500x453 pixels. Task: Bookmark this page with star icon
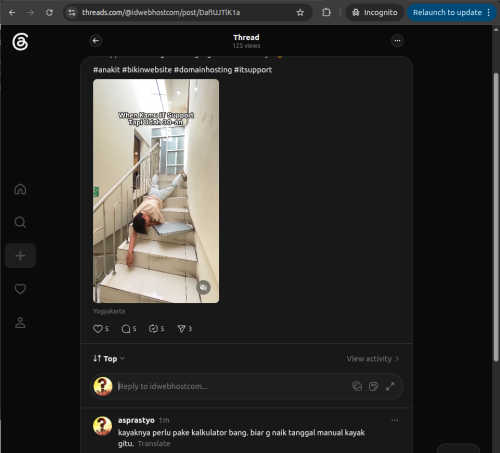tap(300, 13)
